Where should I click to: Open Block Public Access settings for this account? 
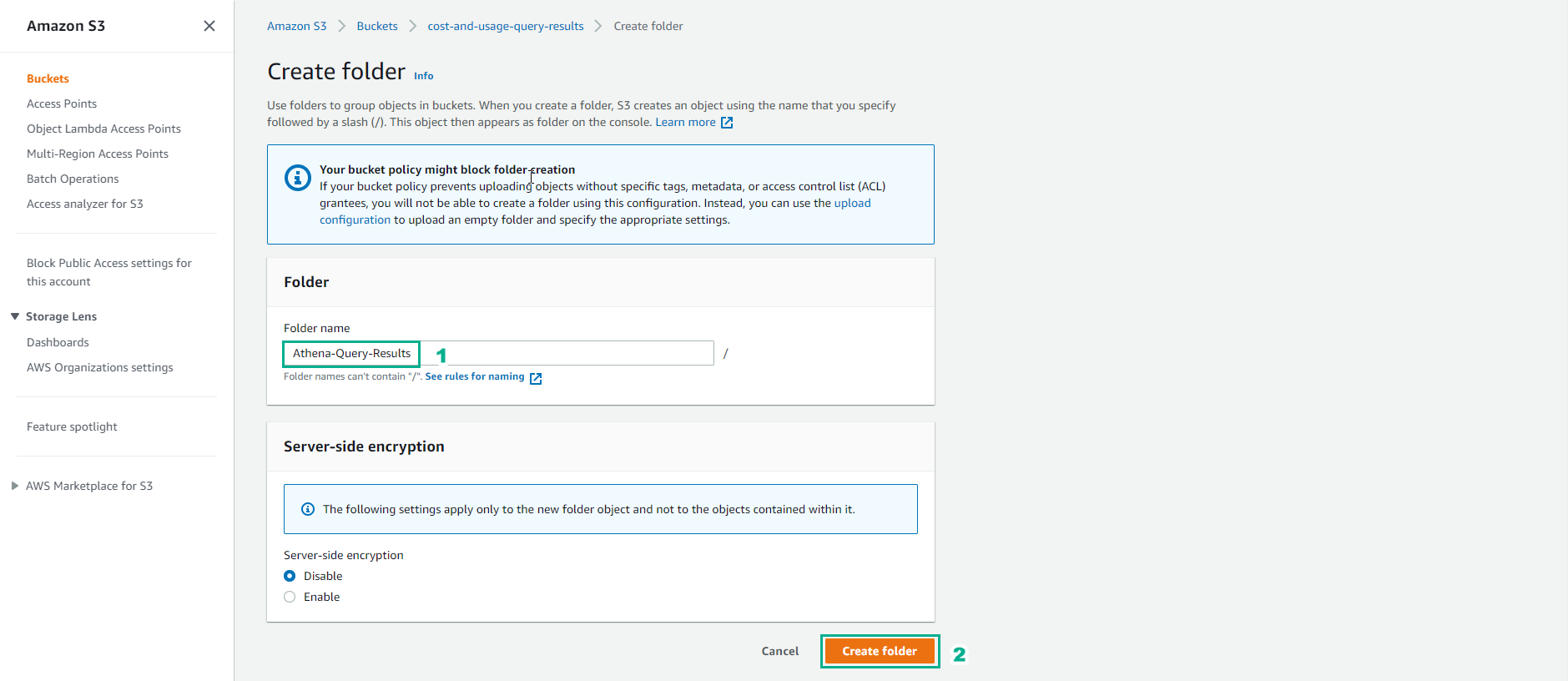coord(109,272)
